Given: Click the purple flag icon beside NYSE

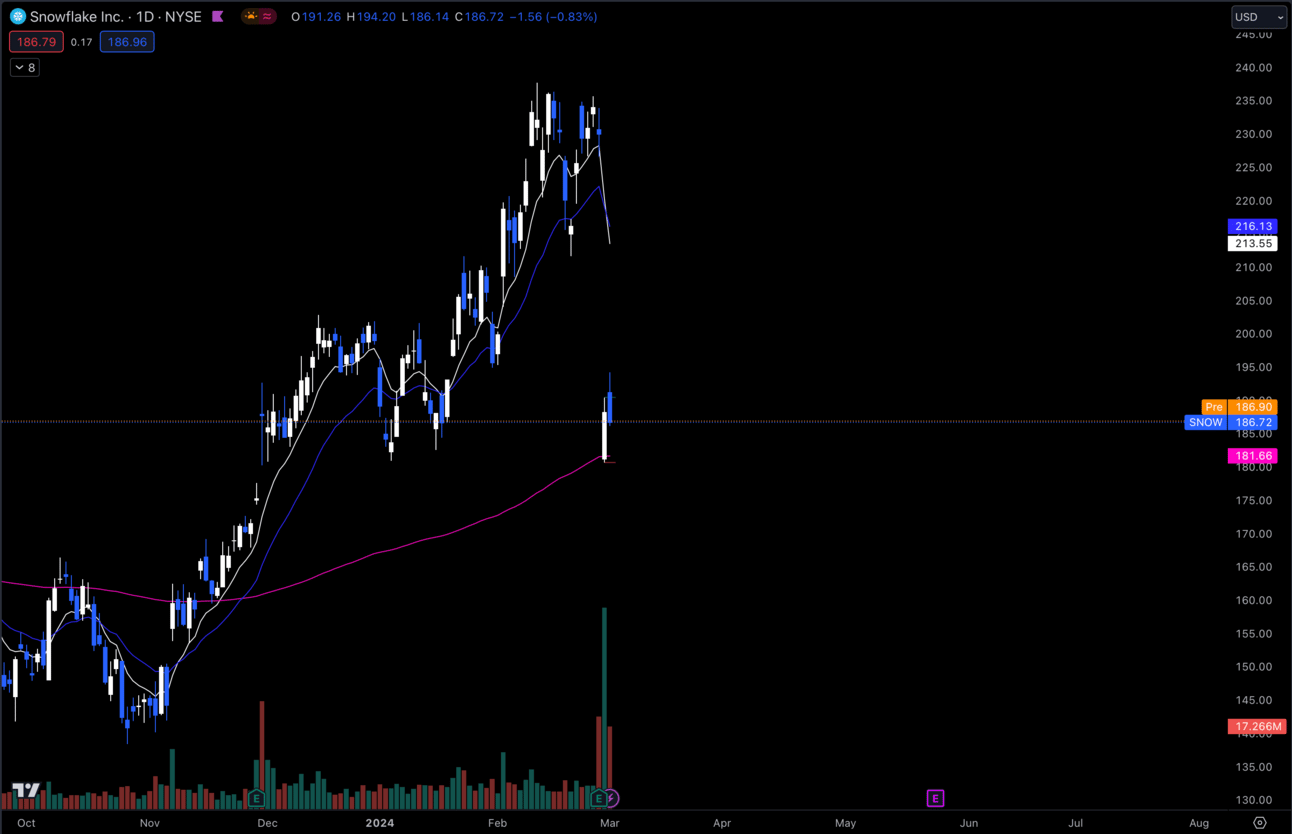Looking at the screenshot, I should [x=218, y=17].
